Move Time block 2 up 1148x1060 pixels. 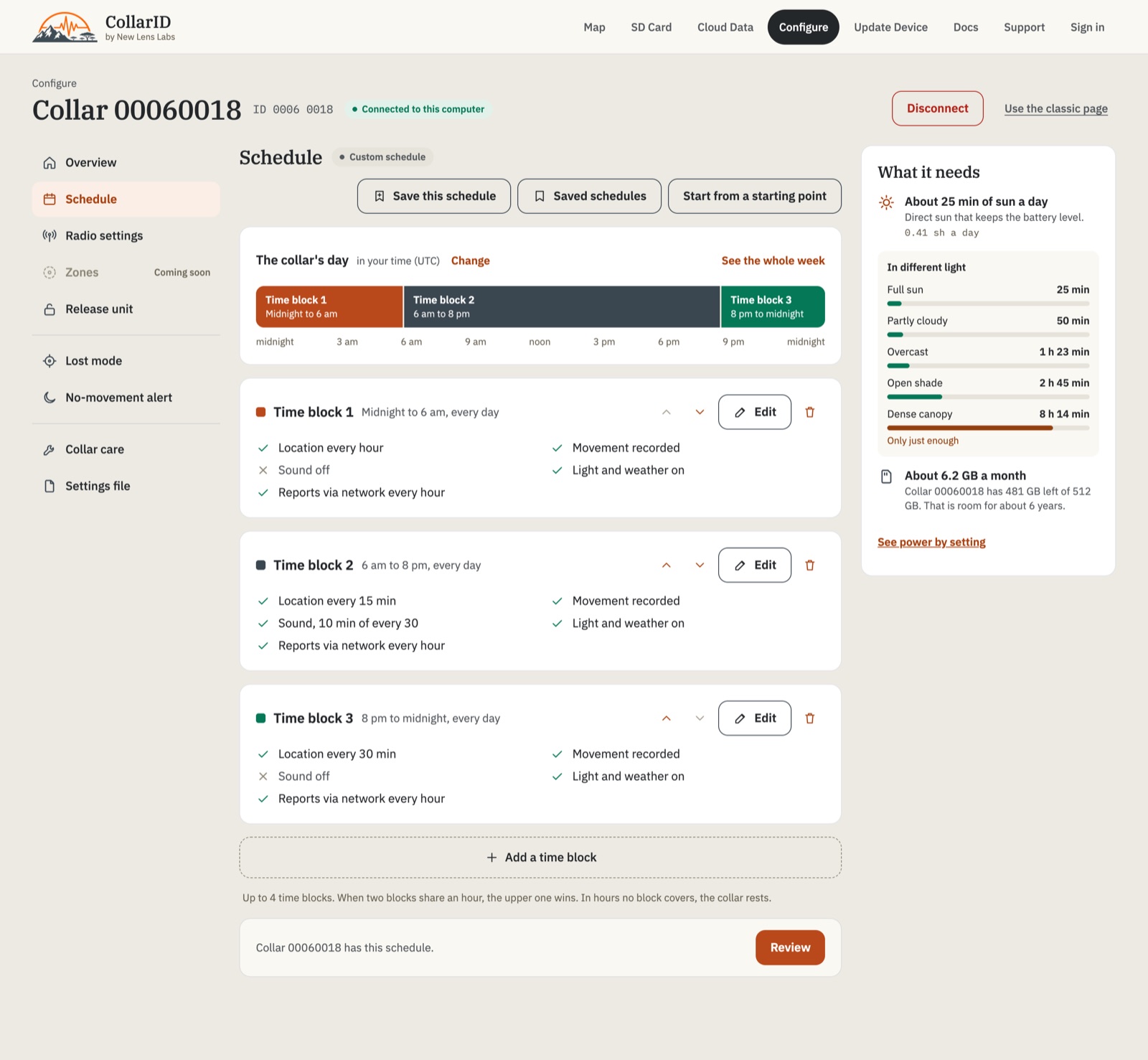[667, 565]
